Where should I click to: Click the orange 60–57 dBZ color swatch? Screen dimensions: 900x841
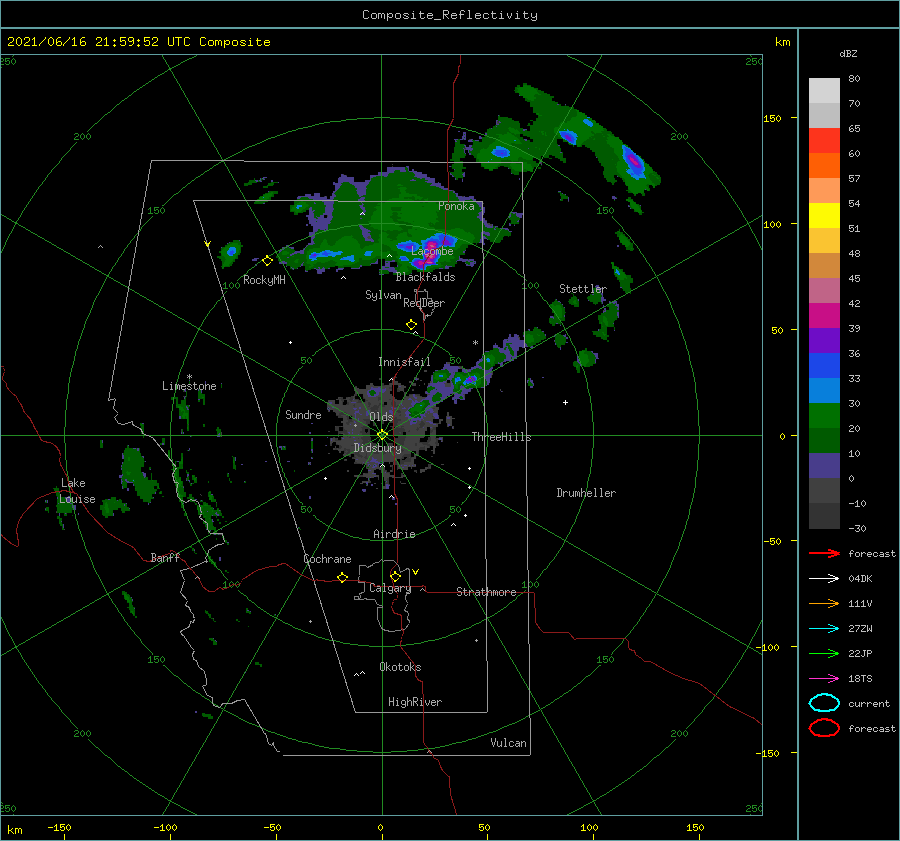pos(824,166)
